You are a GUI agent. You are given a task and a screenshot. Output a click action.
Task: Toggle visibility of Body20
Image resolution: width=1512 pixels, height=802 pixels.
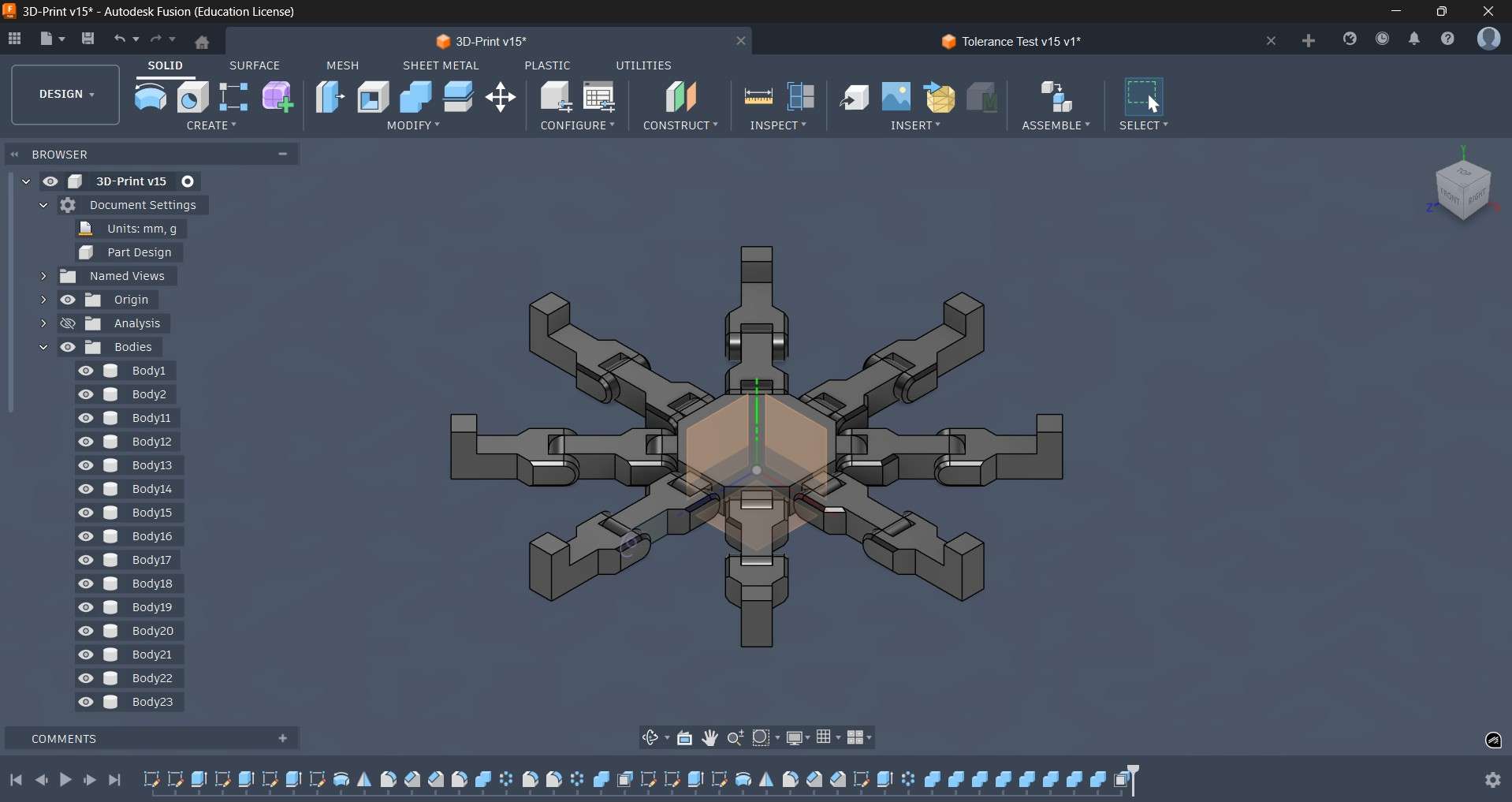click(87, 632)
